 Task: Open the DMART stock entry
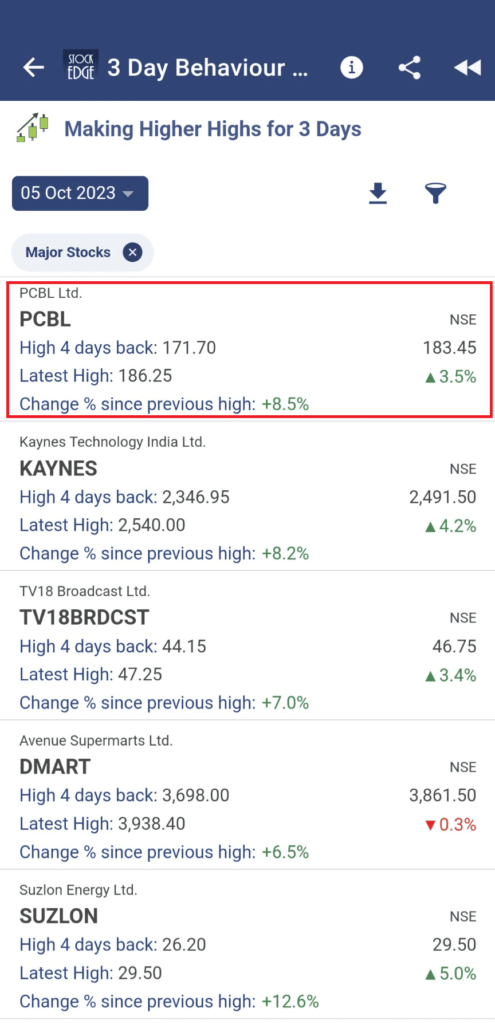tap(248, 794)
